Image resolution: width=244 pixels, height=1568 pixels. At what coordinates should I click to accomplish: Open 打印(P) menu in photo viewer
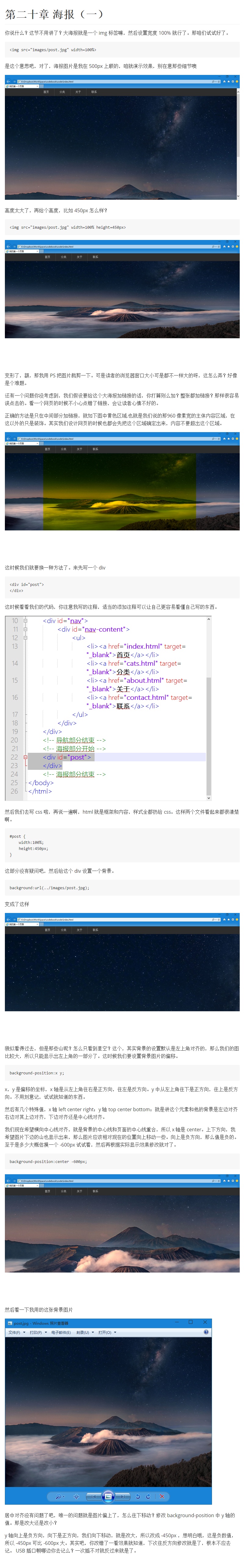(x=38, y=1332)
